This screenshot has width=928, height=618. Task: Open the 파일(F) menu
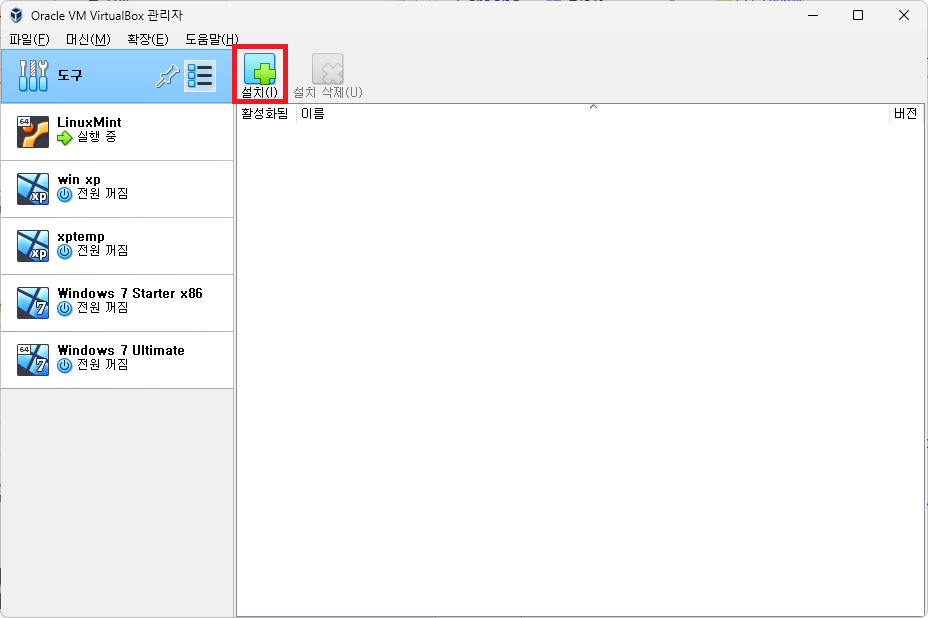pos(30,40)
